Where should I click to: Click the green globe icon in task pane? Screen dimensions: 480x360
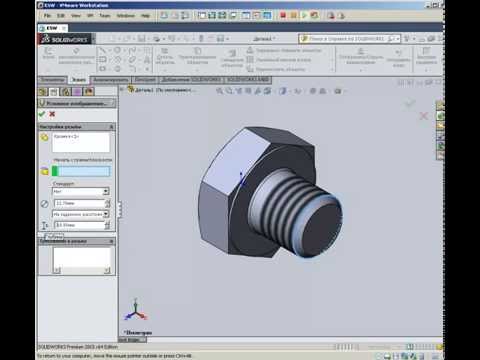pyautogui.click(x=440, y=116)
